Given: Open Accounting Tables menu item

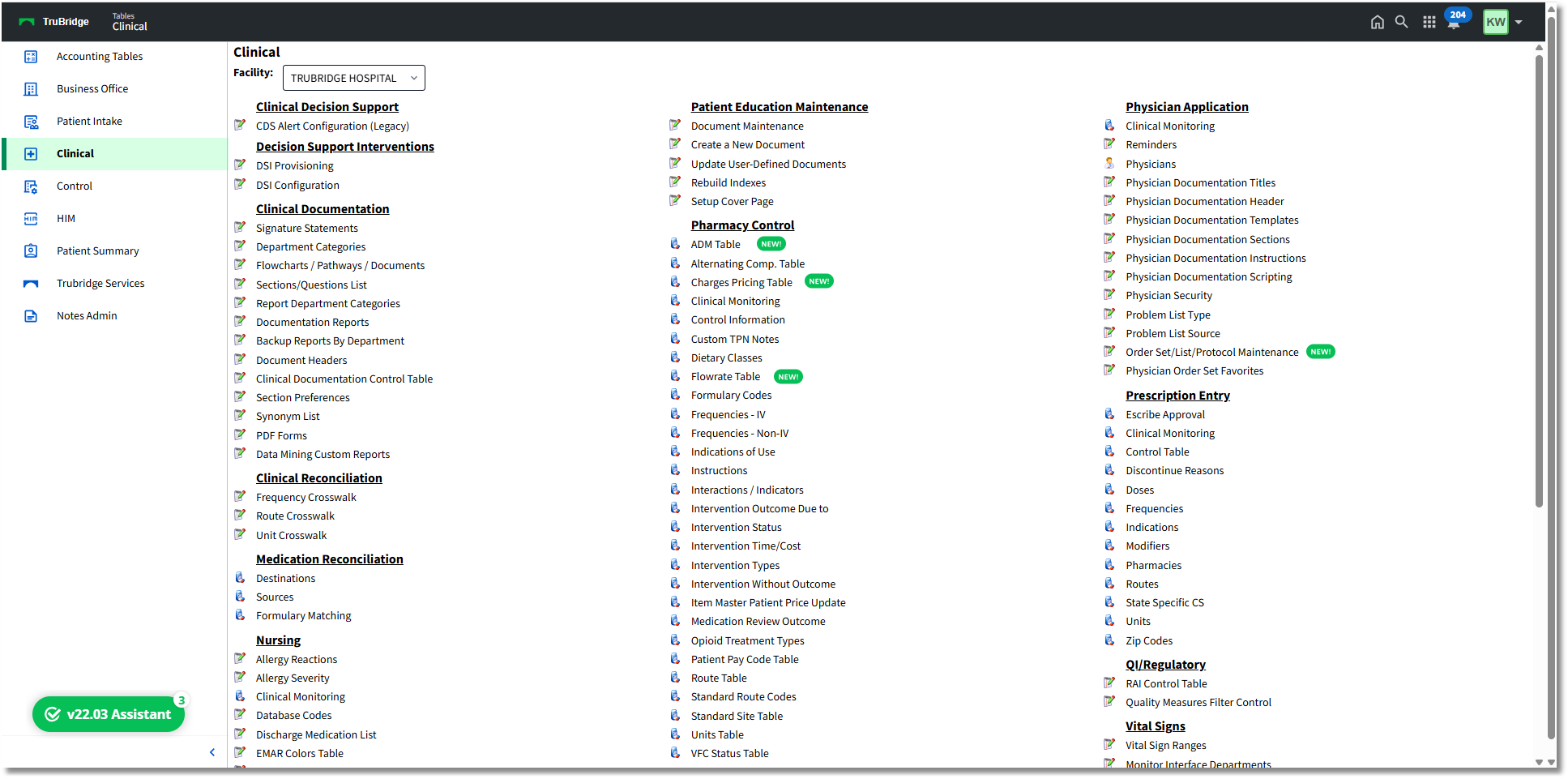Looking at the screenshot, I should point(100,57).
